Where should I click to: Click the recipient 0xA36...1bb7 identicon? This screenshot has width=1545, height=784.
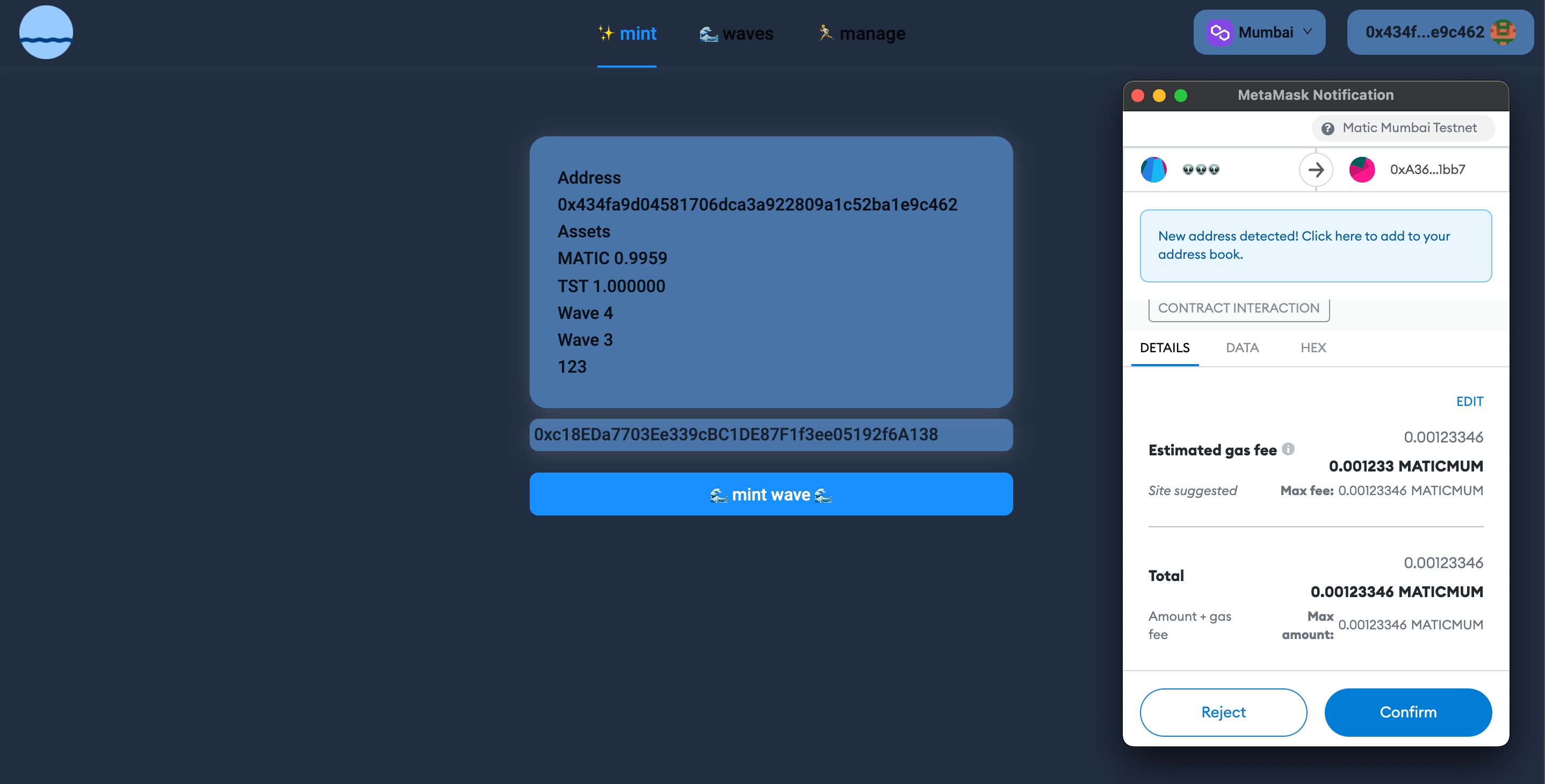click(1362, 170)
